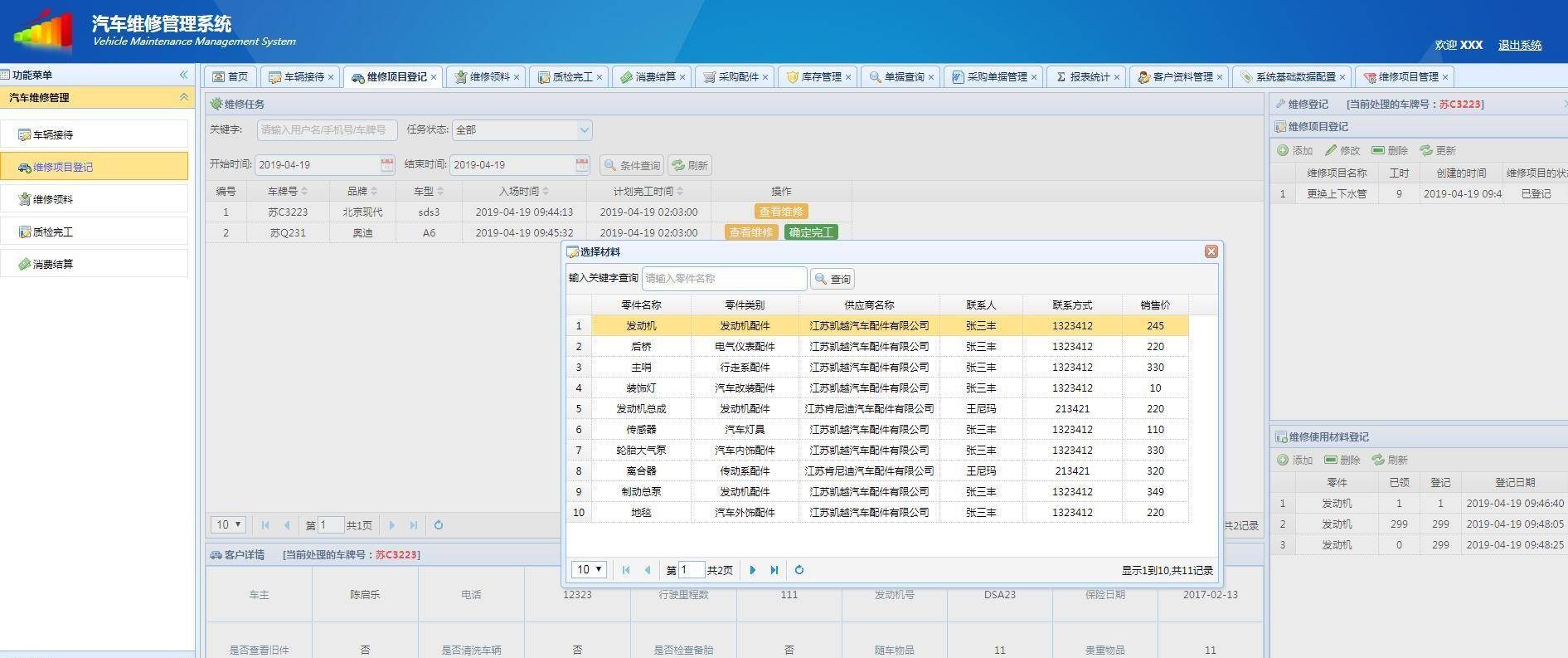Click the part name keyword search field
This screenshot has width=1568, height=658.
pyautogui.click(x=723, y=279)
